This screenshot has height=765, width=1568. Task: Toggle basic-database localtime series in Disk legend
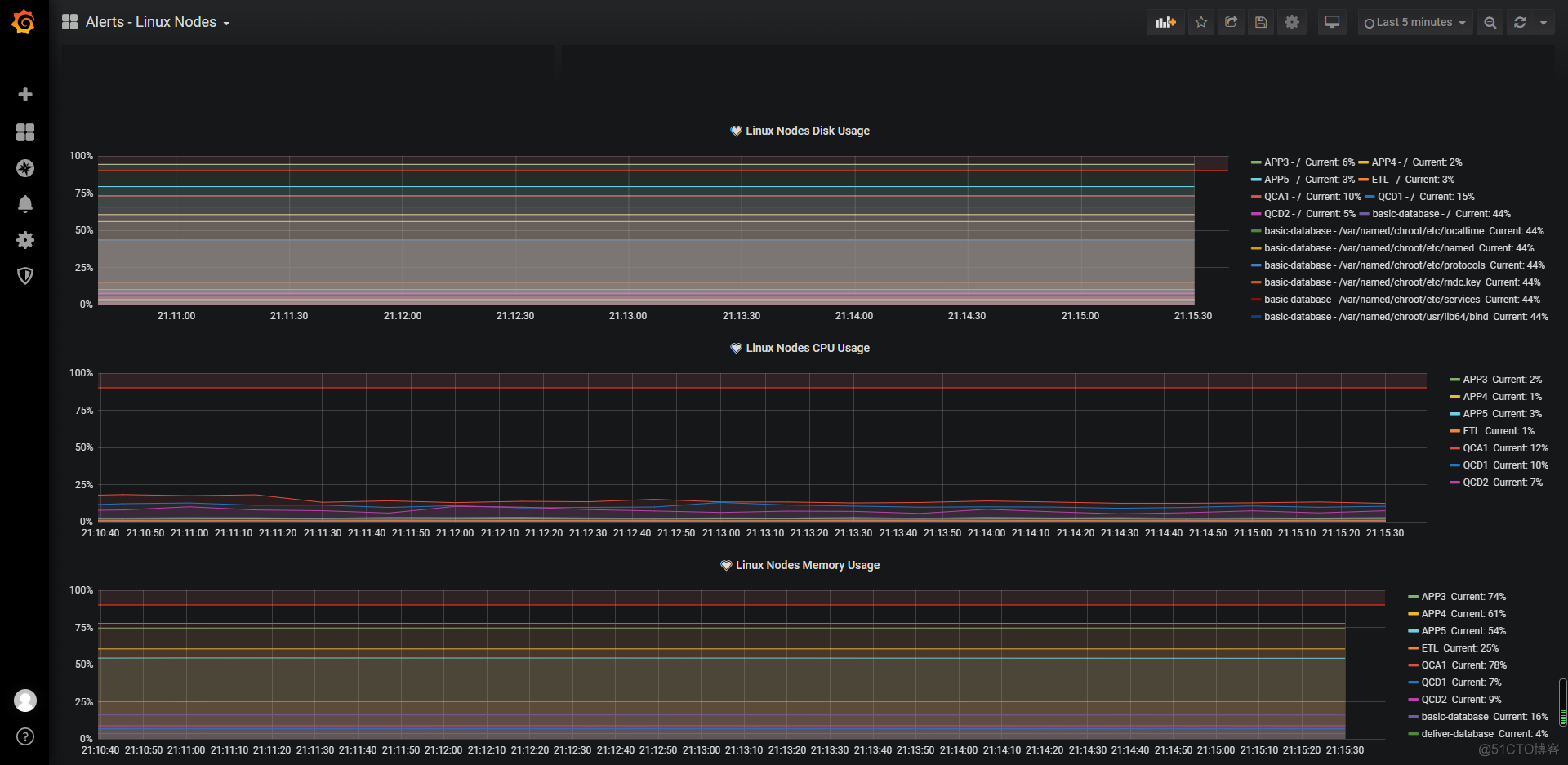[1374, 231]
